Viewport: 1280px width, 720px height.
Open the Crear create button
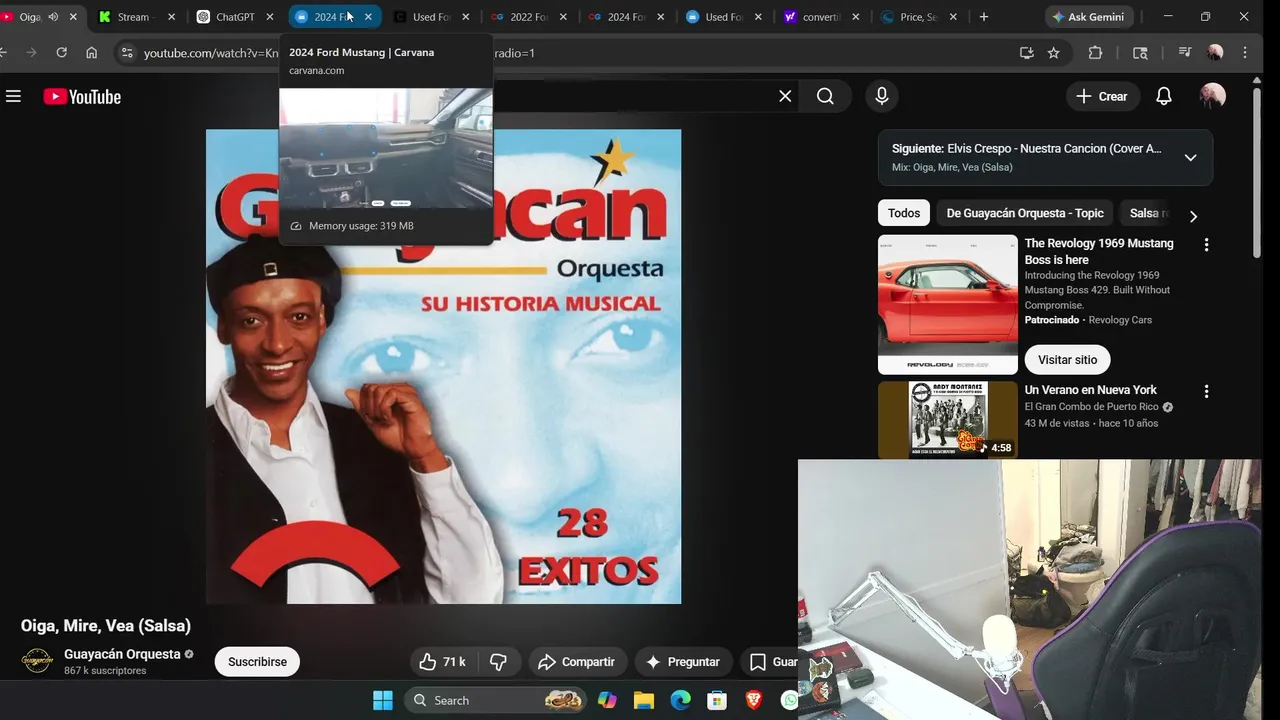(x=1103, y=96)
